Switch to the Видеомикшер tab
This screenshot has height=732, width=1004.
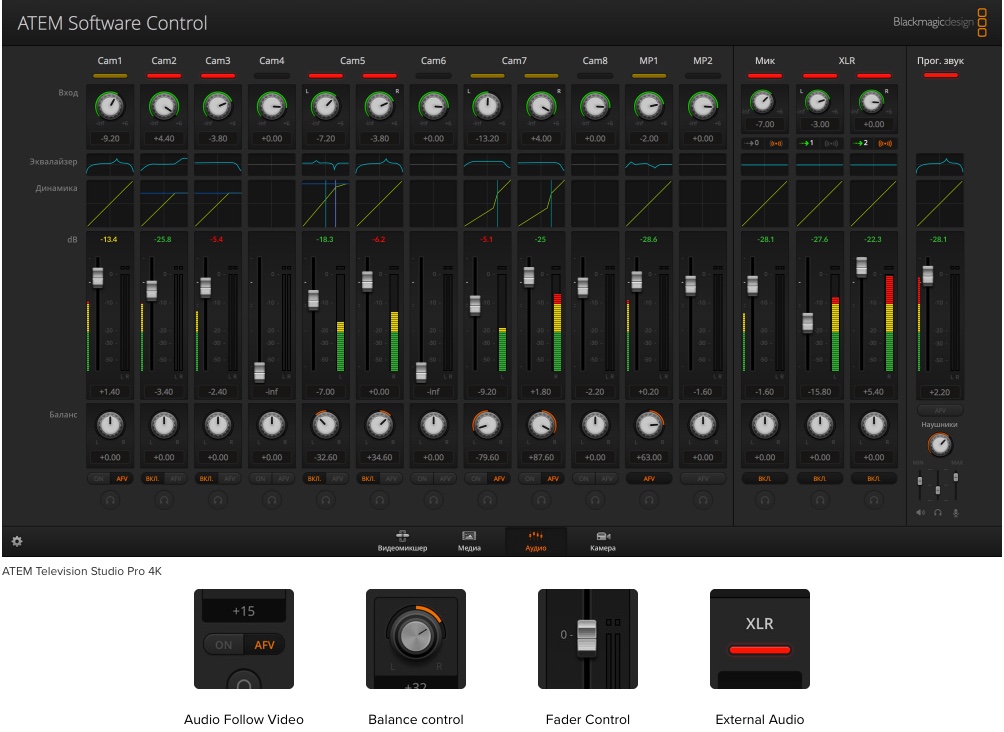click(x=404, y=541)
